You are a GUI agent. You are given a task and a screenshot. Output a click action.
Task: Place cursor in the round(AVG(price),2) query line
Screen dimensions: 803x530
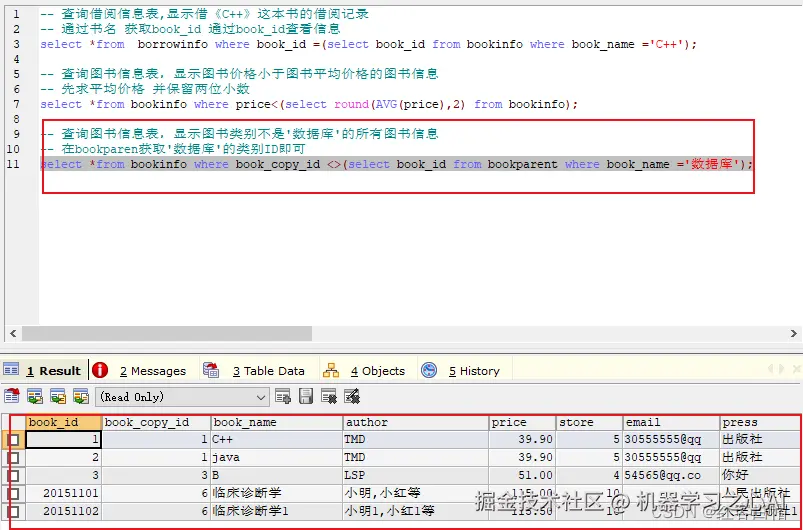click(x=309, y=104)
